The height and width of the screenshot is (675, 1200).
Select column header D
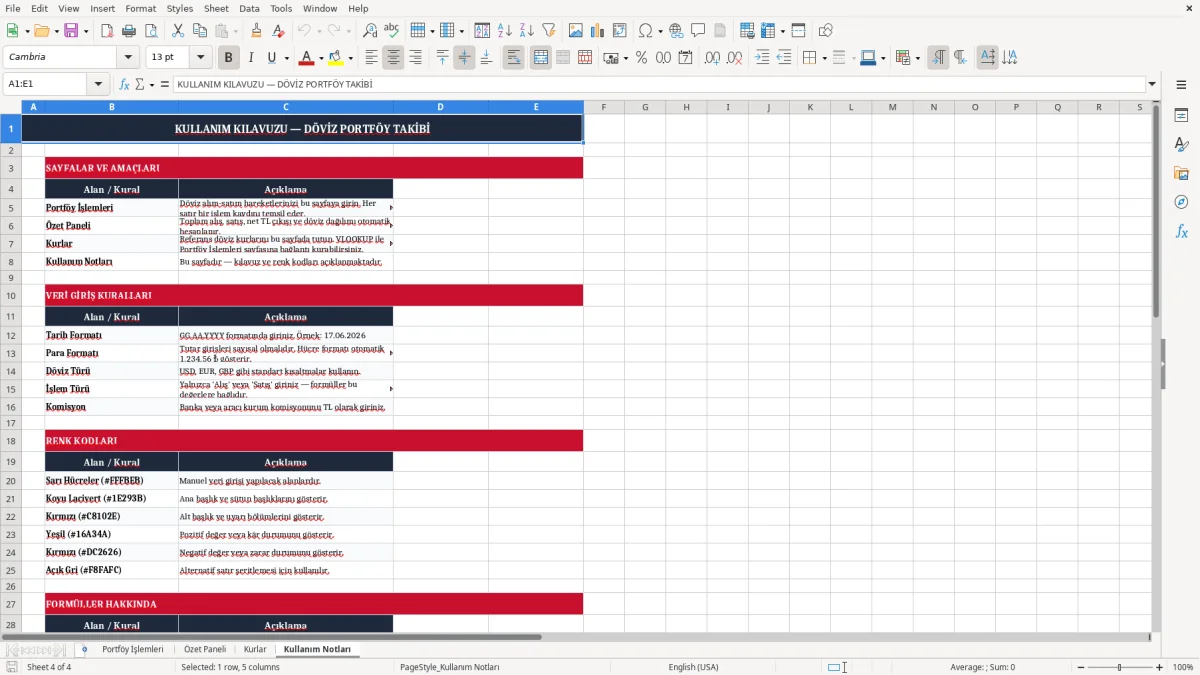441,107
